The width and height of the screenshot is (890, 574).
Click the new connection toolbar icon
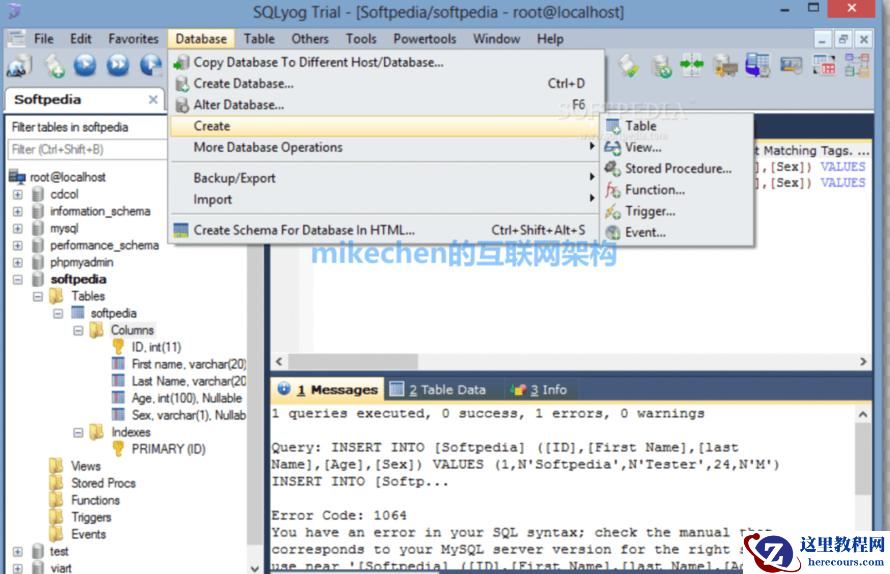pyautogui.click(x=19, y=66)
